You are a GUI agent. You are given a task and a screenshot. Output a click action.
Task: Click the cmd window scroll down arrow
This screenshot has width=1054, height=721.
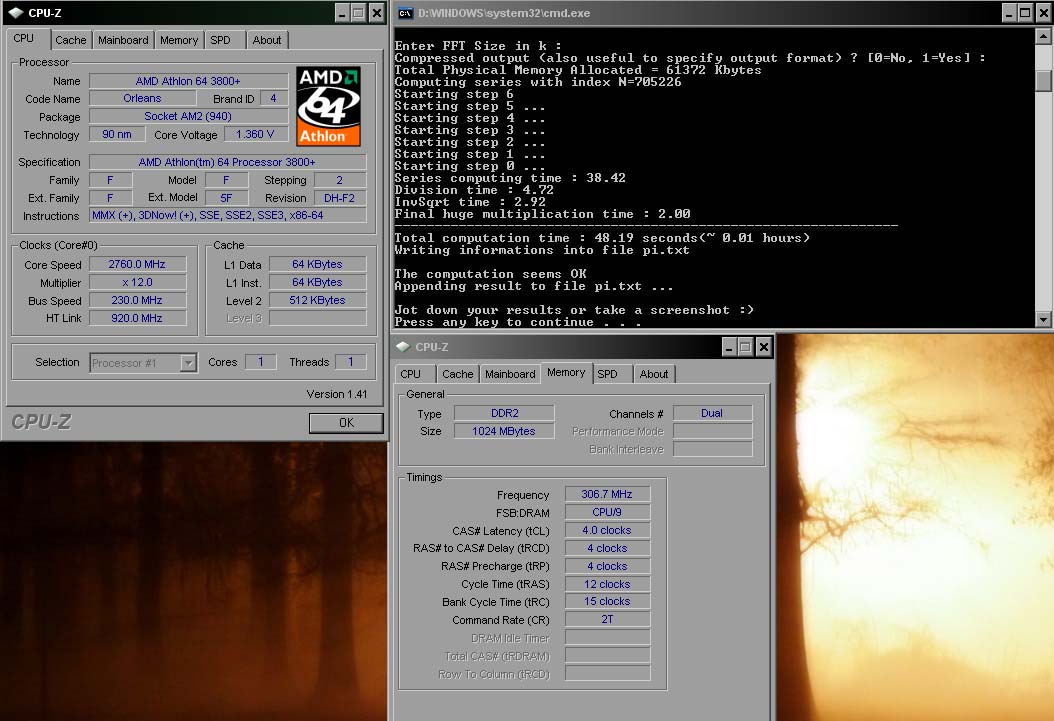coord(1043,320)
